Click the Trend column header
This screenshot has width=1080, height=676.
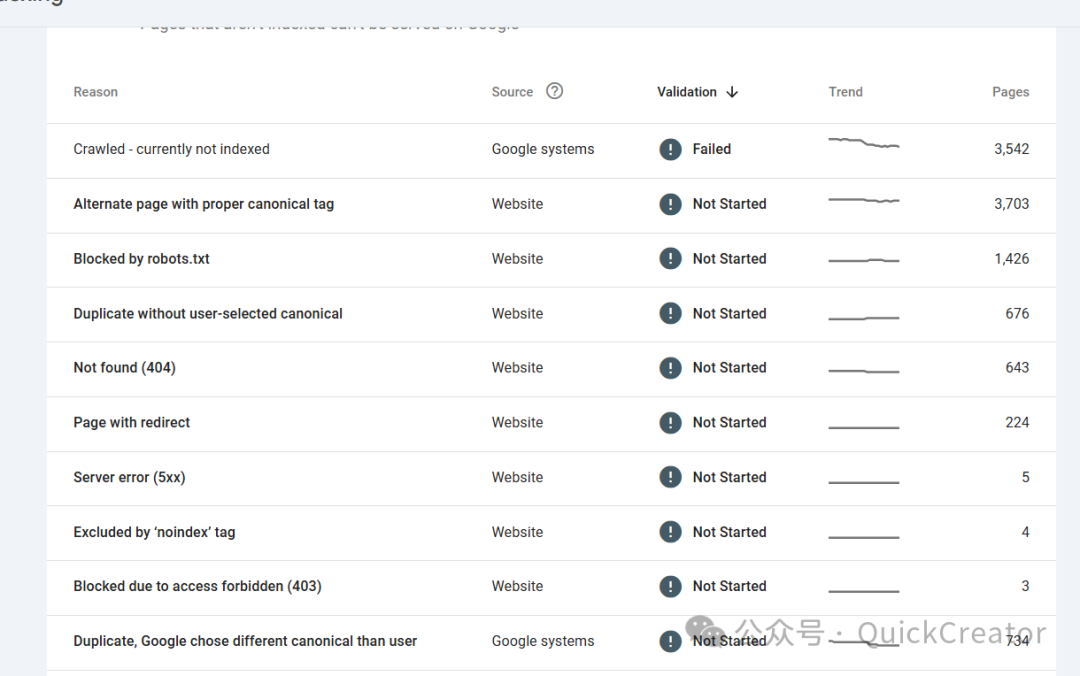click(x=845, y=92)
